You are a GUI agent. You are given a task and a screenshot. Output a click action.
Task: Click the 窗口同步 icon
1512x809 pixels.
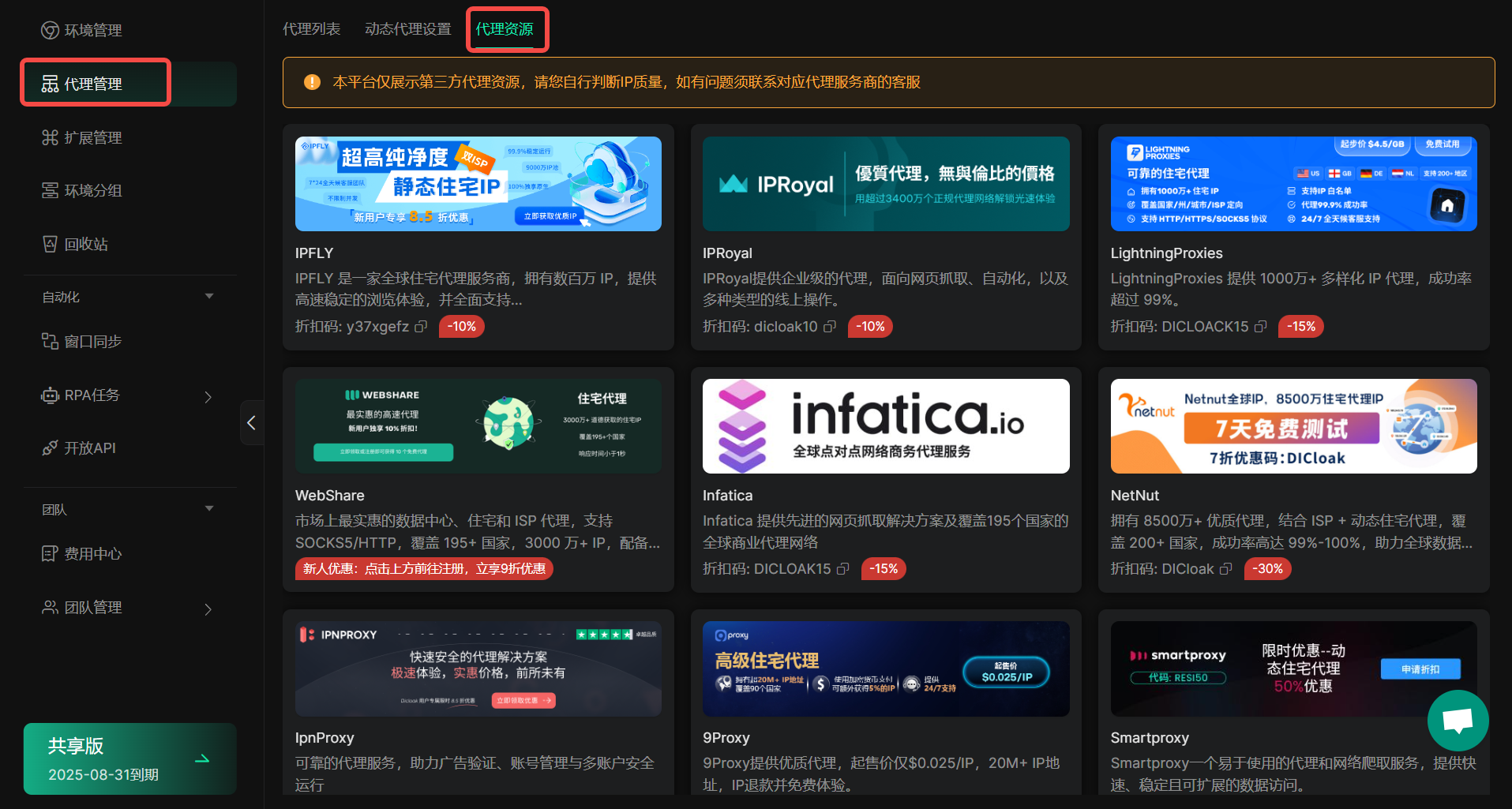coord(50,341)
